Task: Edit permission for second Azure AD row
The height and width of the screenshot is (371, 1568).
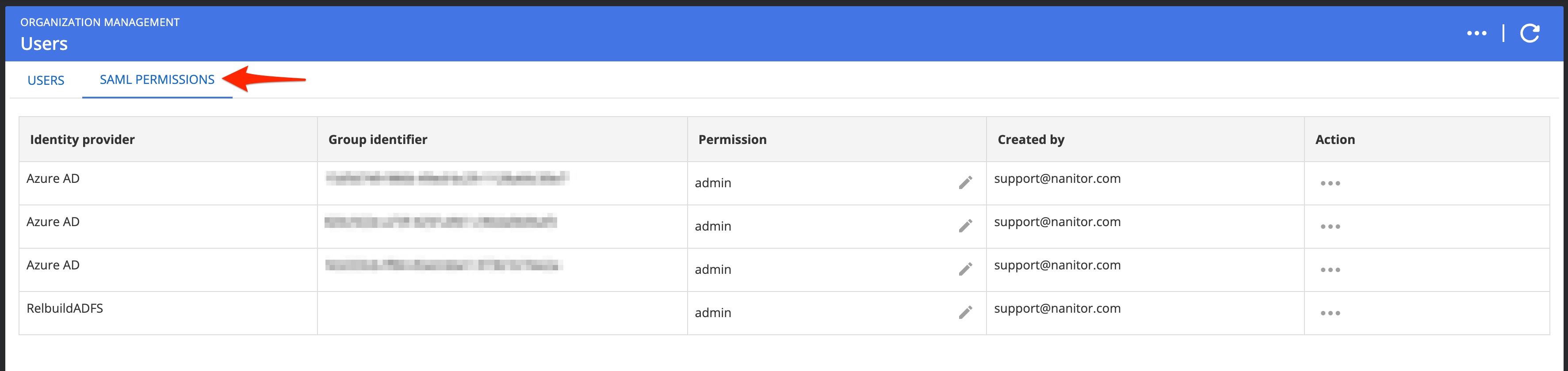Action: (x=965, y=226)
